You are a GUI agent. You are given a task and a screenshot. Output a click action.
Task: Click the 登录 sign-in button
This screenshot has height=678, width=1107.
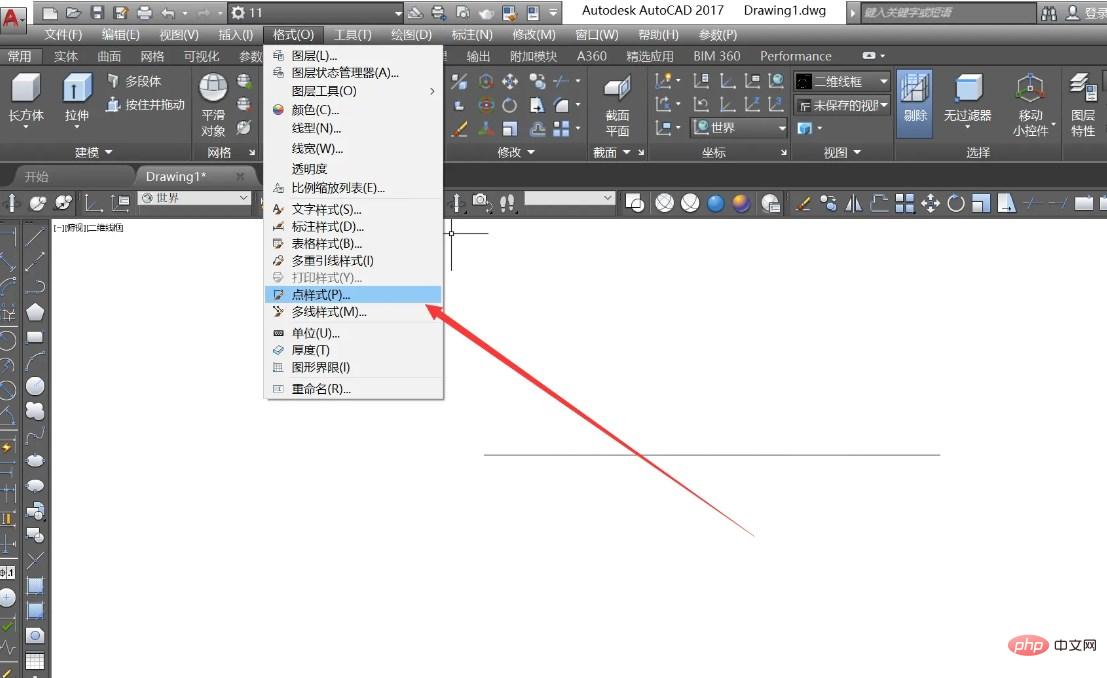click(x=1086, y=13)
